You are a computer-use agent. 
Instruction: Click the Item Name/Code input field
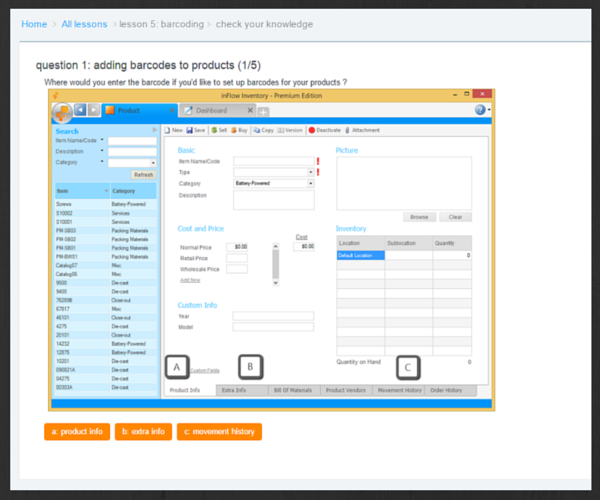273,160
